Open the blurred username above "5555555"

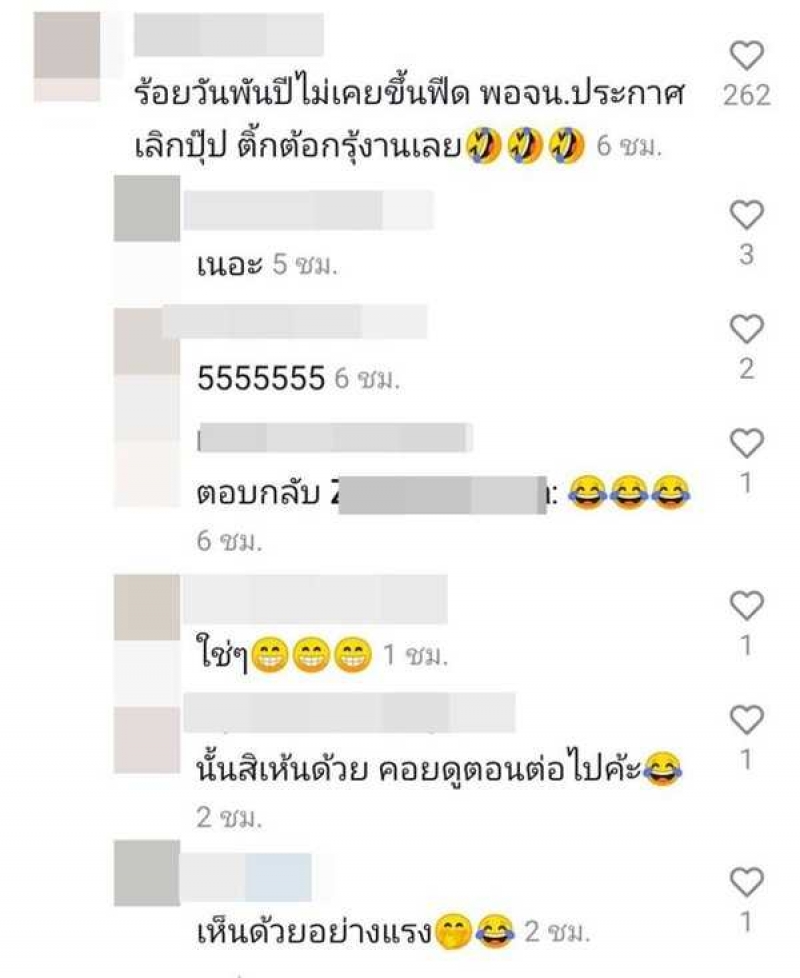(294, 322)
